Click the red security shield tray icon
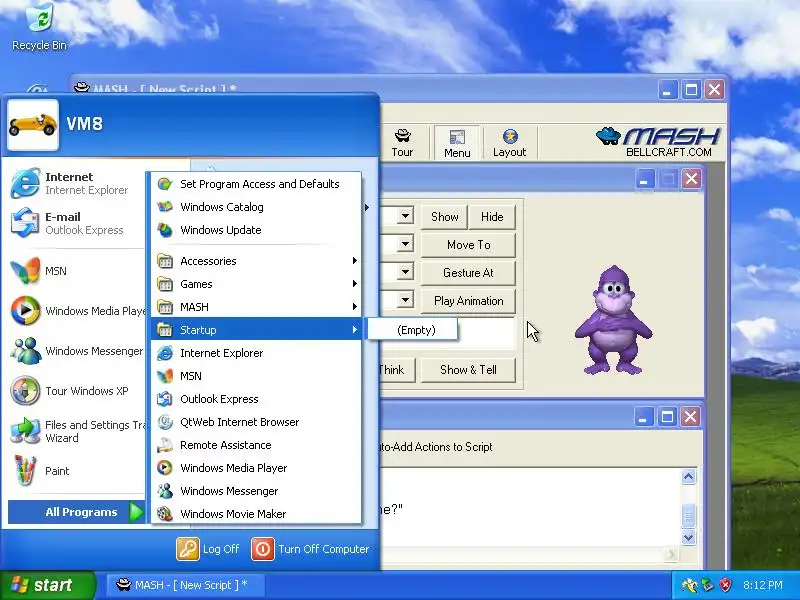800x600 pixels. 725,585
